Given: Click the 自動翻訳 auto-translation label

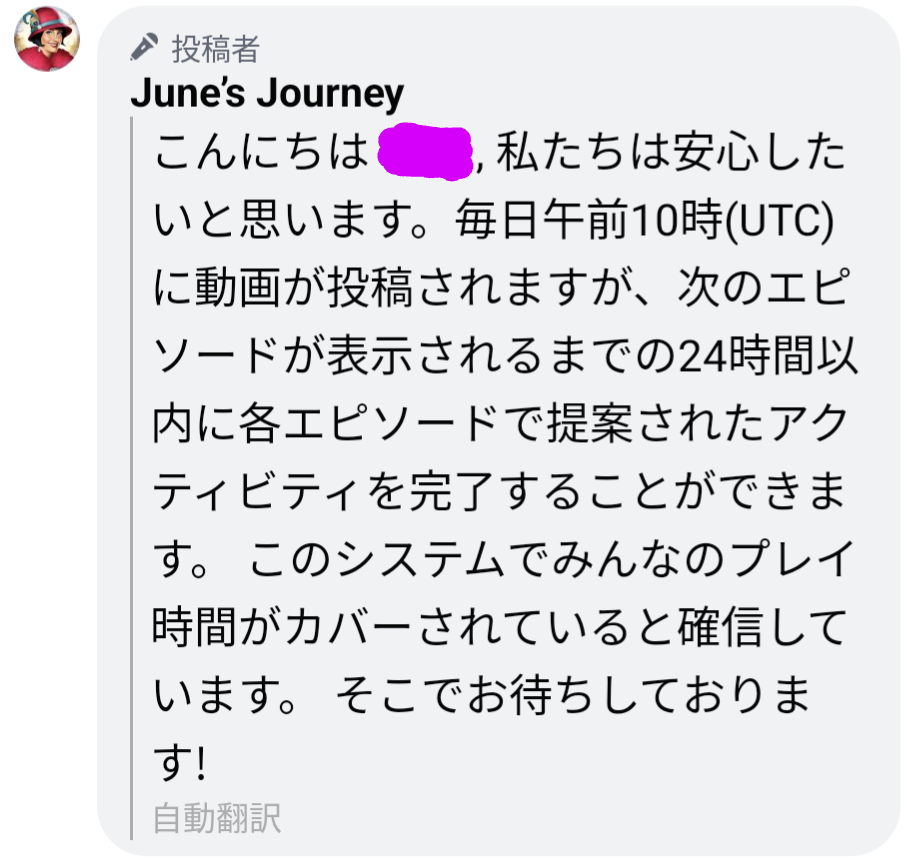Looking at the screenshot, I should (x=217, y=819).
